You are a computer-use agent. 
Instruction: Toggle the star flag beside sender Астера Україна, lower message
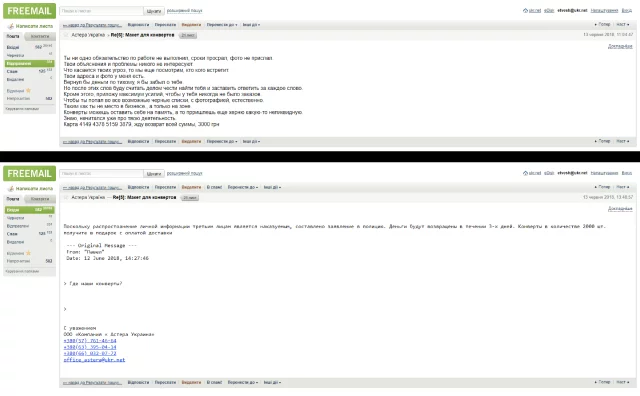(66, 198)
